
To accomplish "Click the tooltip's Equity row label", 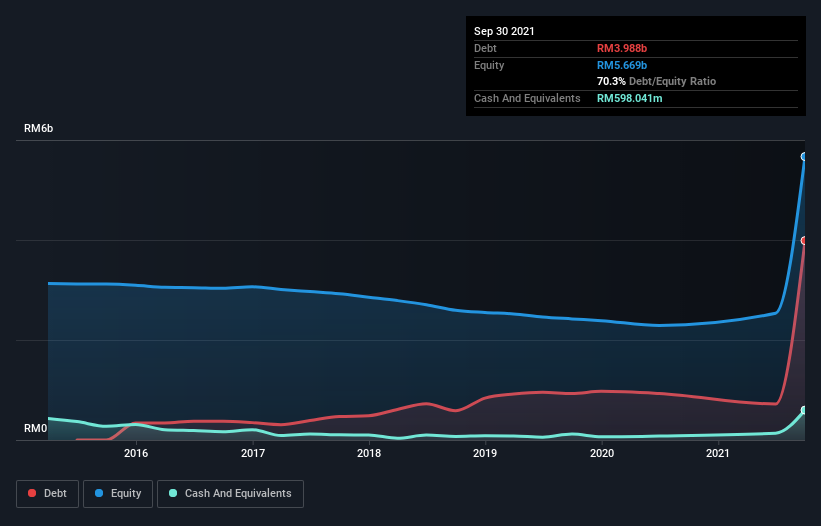I will [489, 65].
